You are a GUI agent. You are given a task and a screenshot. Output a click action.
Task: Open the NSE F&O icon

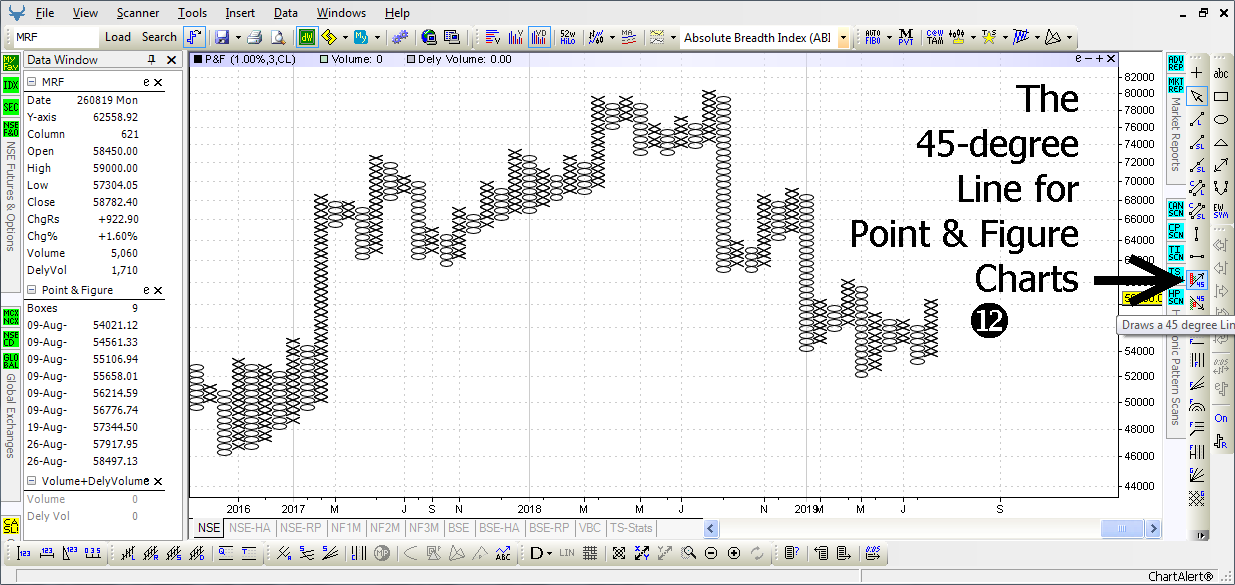pos(11,129)
